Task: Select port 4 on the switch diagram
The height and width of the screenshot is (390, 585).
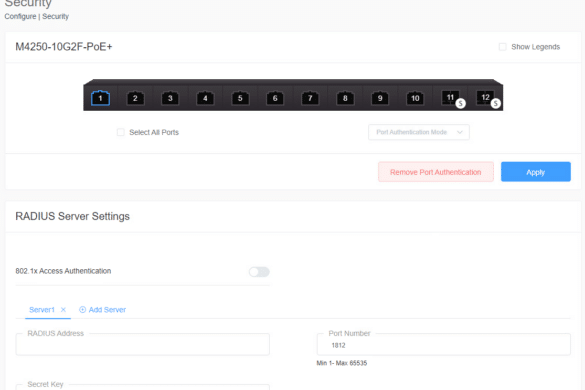Action: [205, 98]
